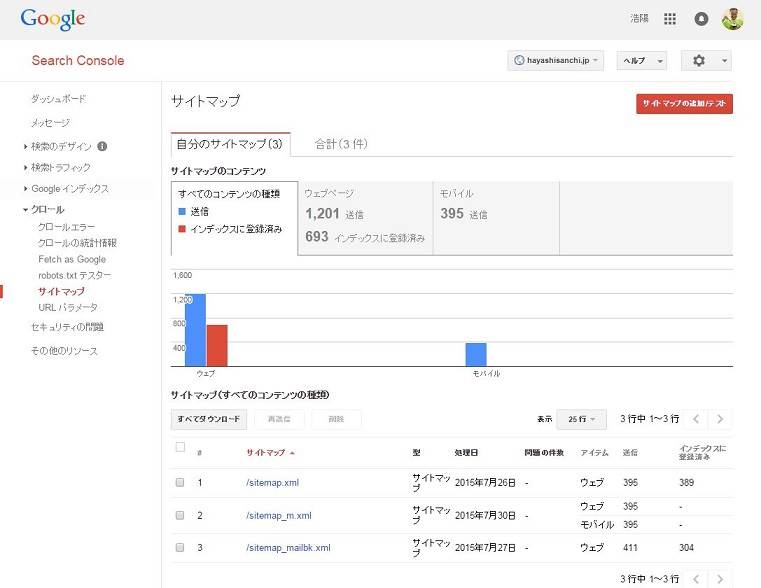Open the ヘルプ dropdown
Viewport: 761px width, 588px height.
tap(642, 61)
